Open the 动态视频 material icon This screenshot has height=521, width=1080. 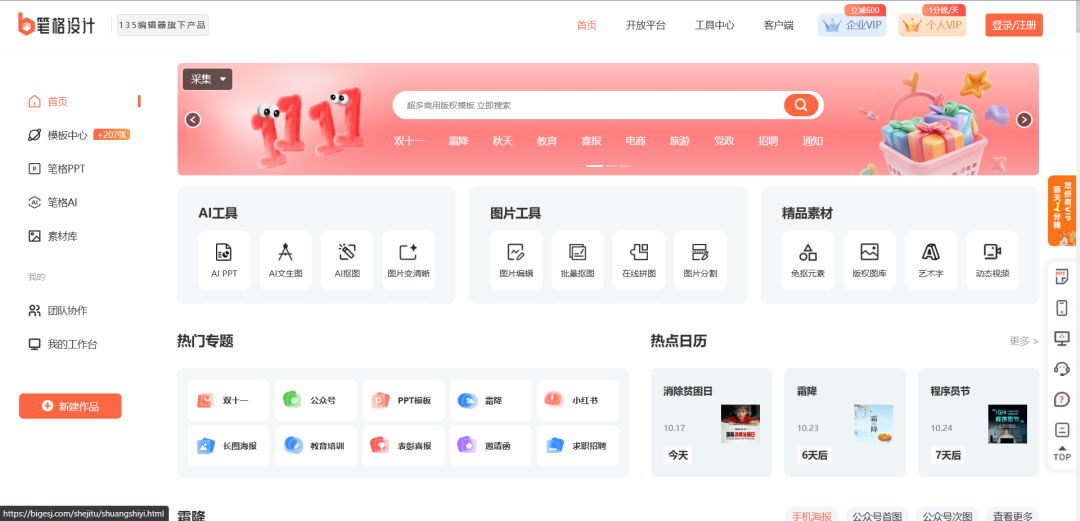[992, 258]
